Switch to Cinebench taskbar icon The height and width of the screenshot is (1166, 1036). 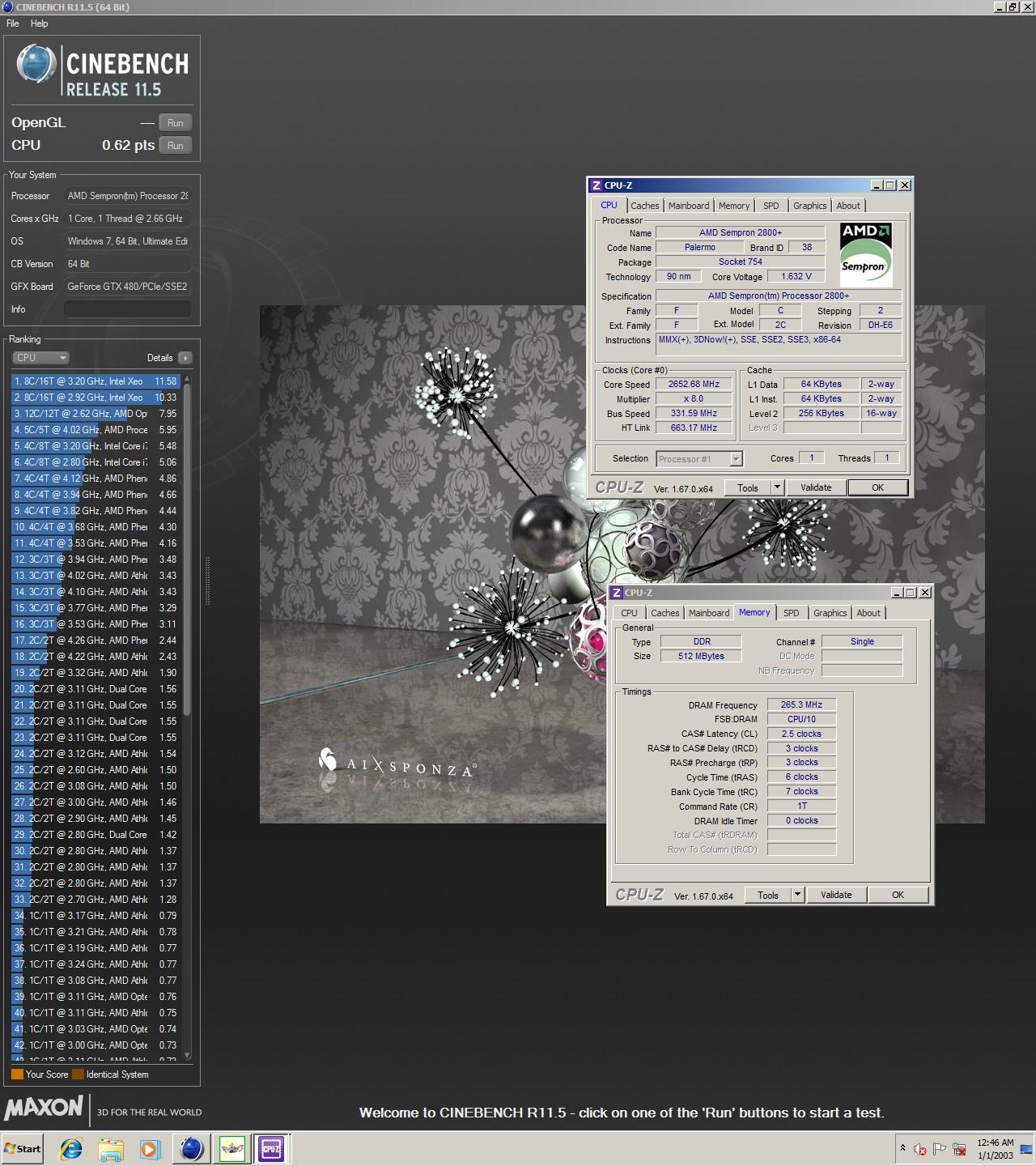(x=192, y=1148)
